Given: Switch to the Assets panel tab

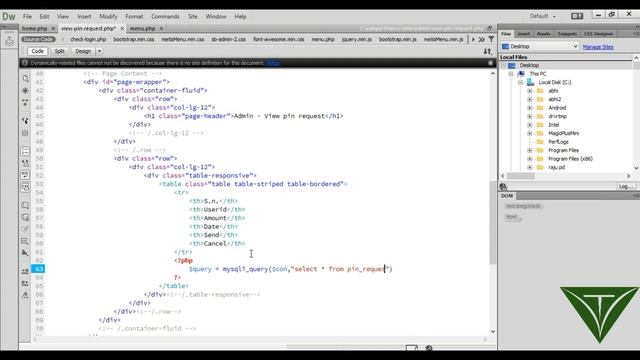Looking at the screenshot, I should tap(544, 34).
